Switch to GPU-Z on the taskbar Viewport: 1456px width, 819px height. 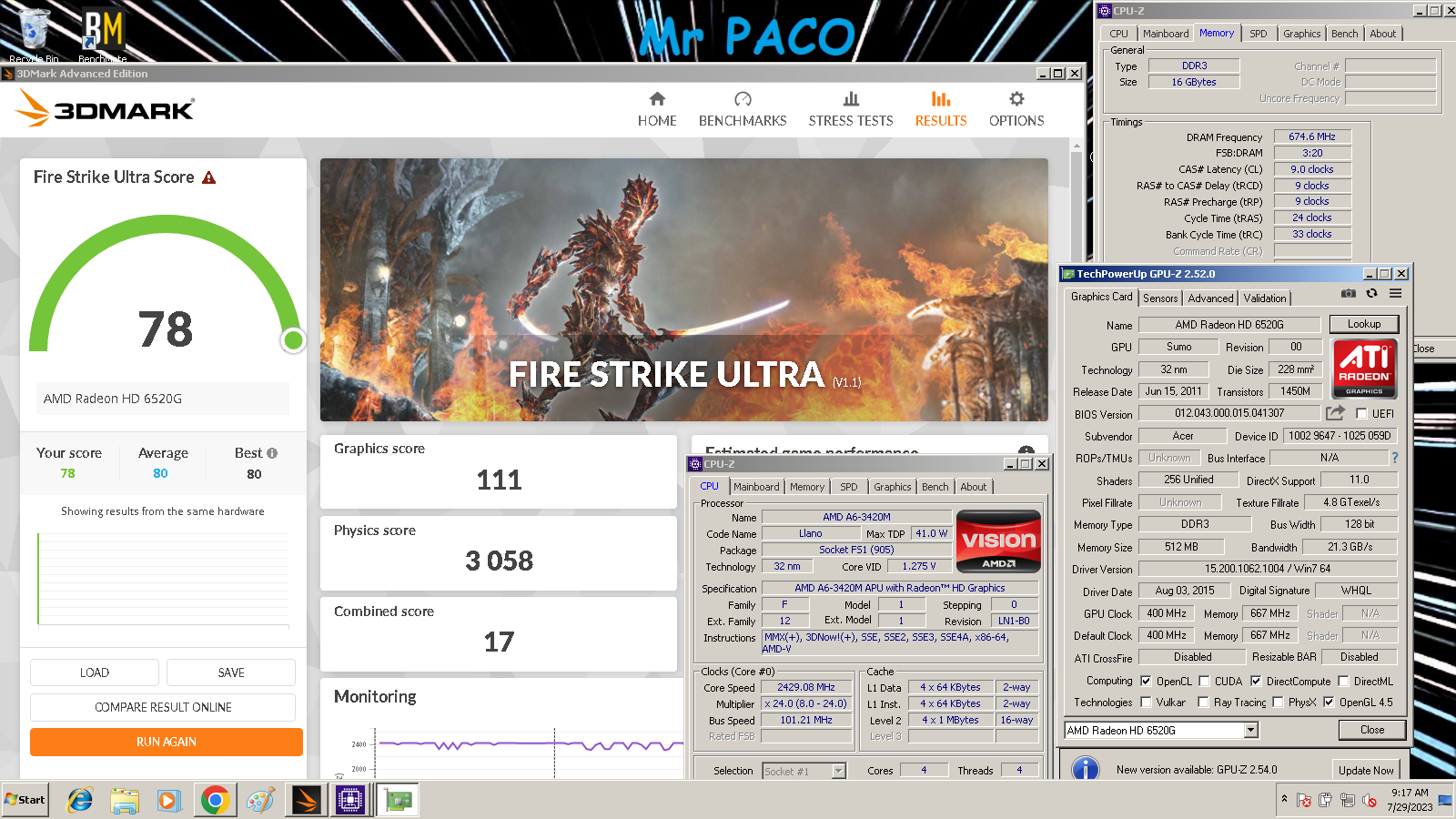coord(398,801)
